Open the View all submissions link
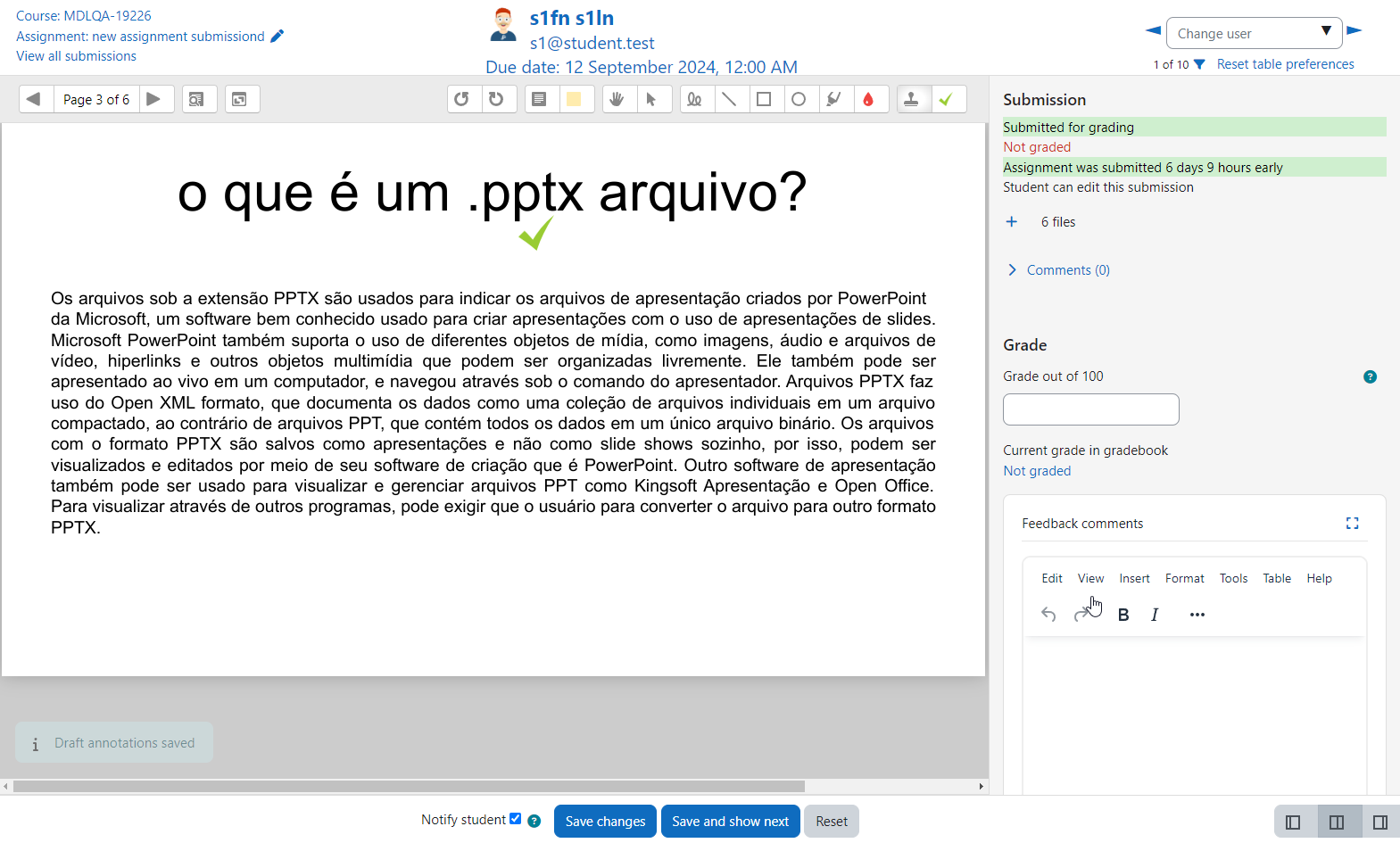Image resolution: width=1400 pixels, height=843 pixels. point(76,56)
